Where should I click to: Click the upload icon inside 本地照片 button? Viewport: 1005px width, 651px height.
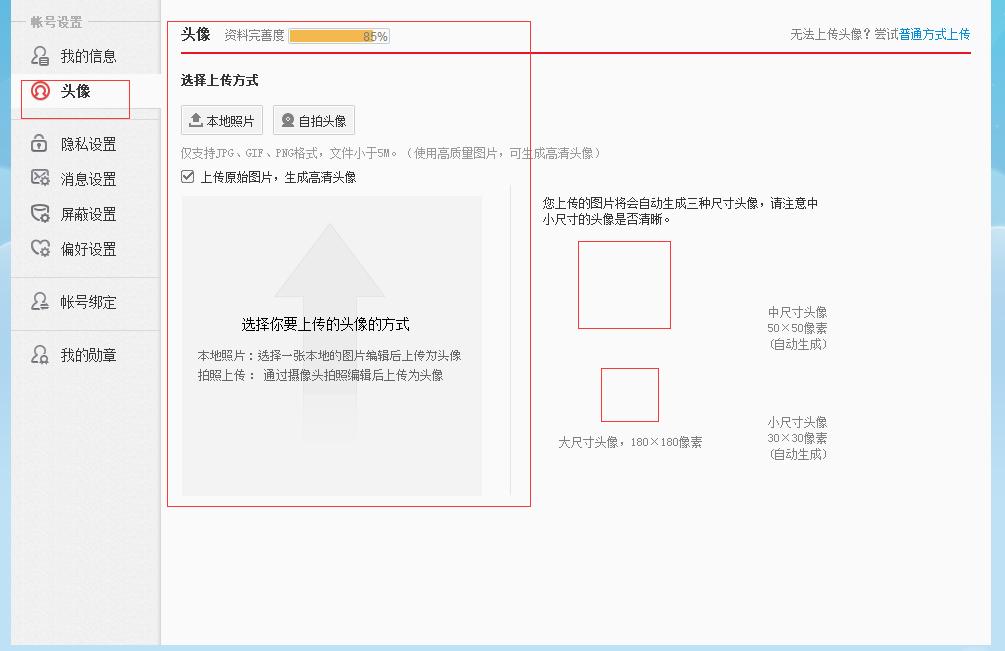point(194,120)
